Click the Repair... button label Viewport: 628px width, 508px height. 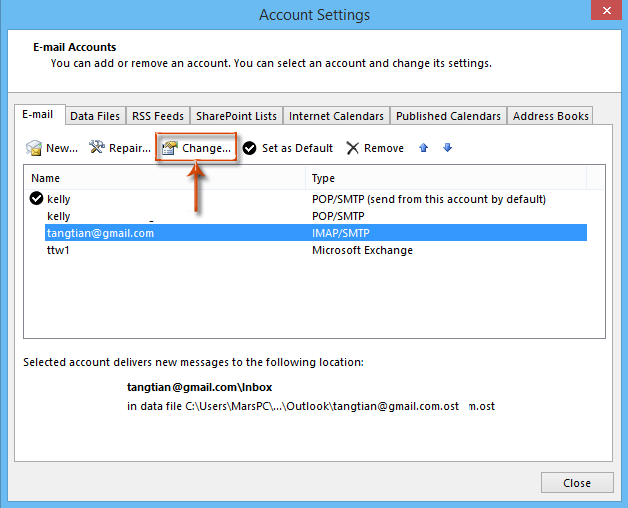pos(130,148)
